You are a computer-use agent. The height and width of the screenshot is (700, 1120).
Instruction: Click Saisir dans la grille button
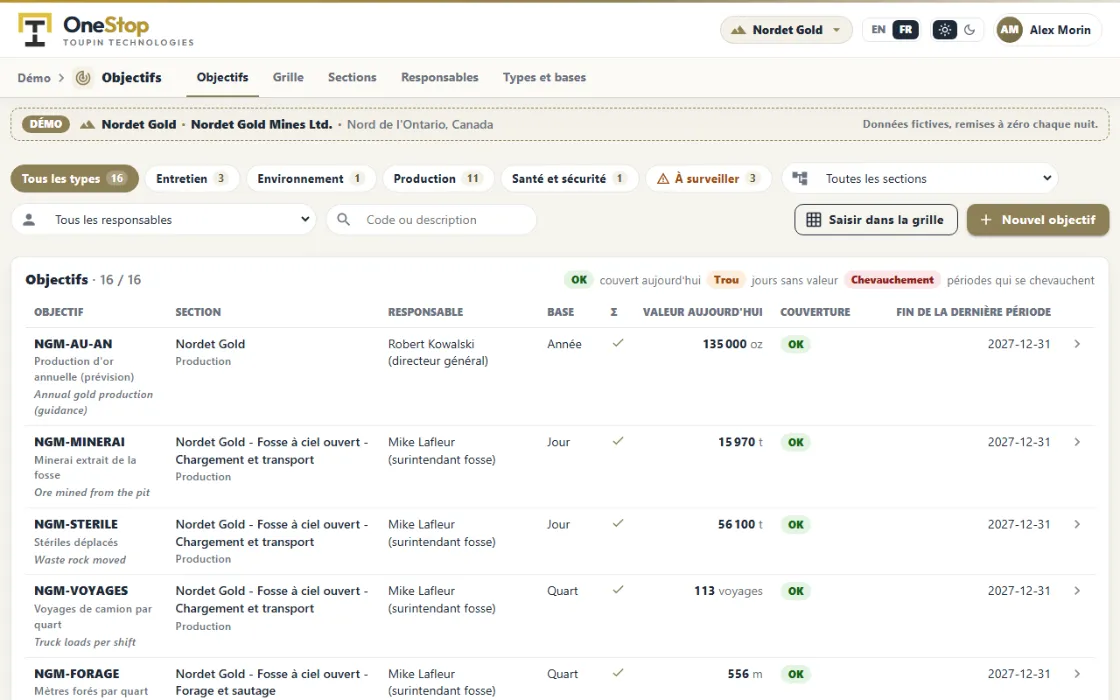876,220
